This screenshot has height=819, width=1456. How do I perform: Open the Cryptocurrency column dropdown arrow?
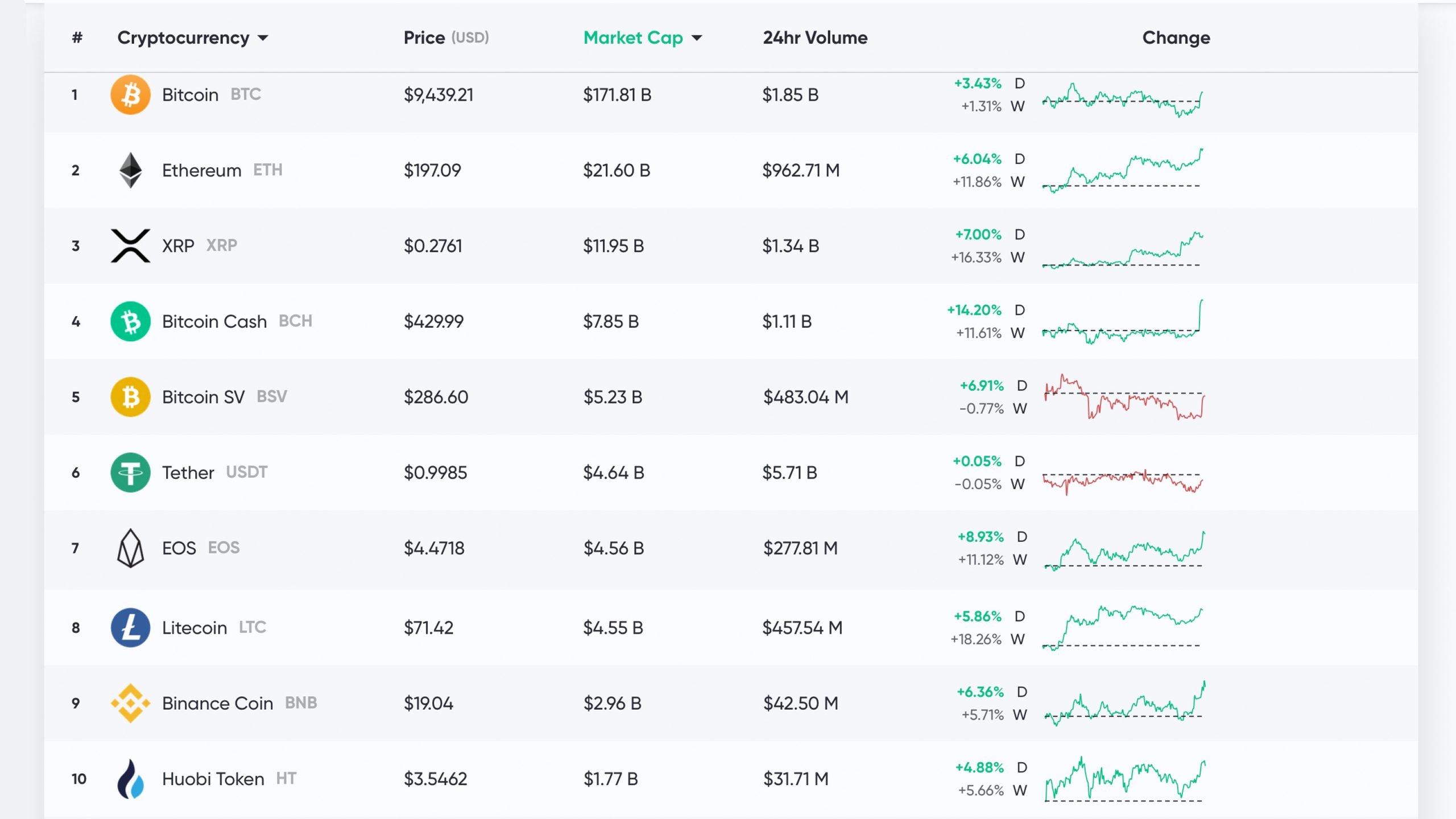click(263, 38)
